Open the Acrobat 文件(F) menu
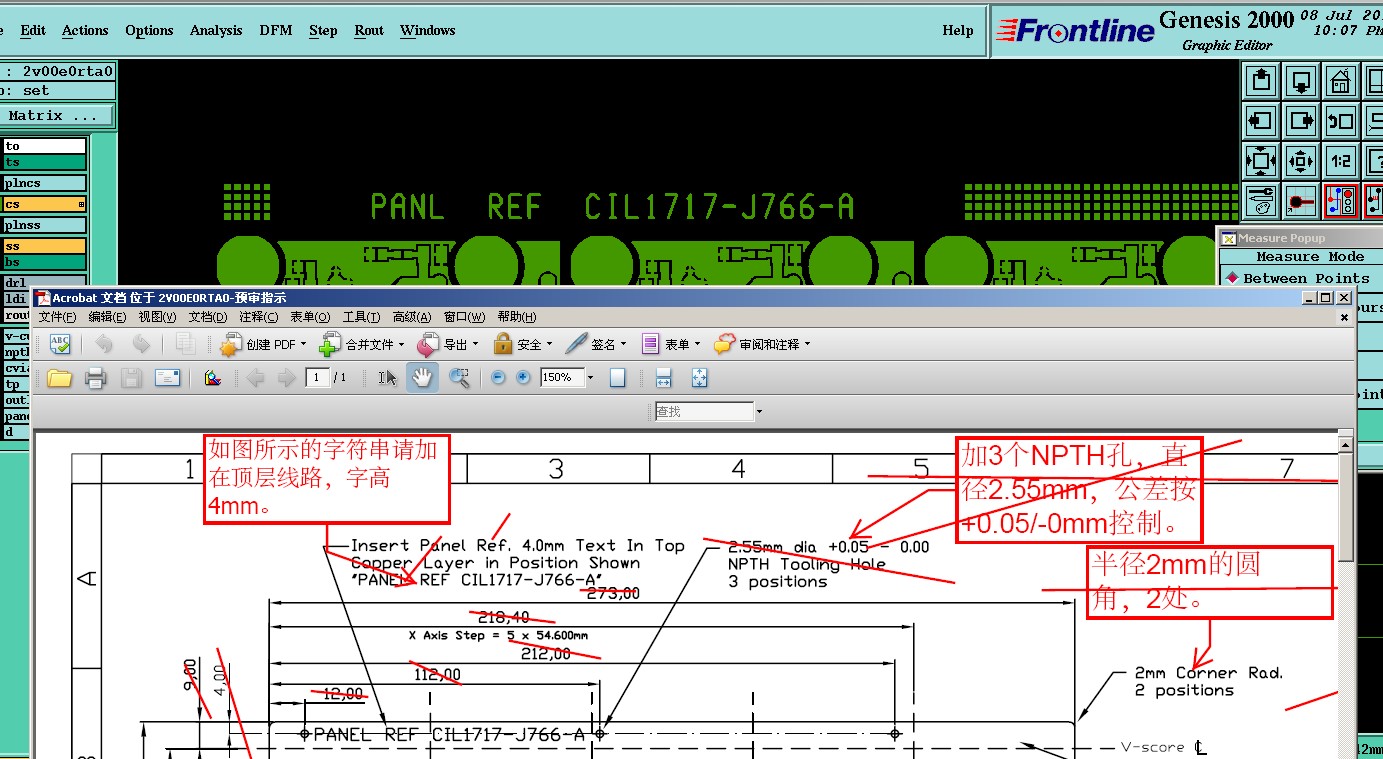 [x=57, y=317]
